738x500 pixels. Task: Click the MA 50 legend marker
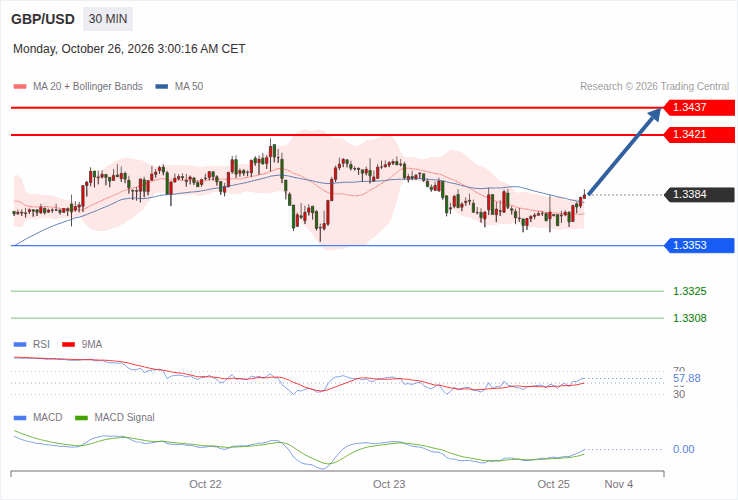click(162, 87)
